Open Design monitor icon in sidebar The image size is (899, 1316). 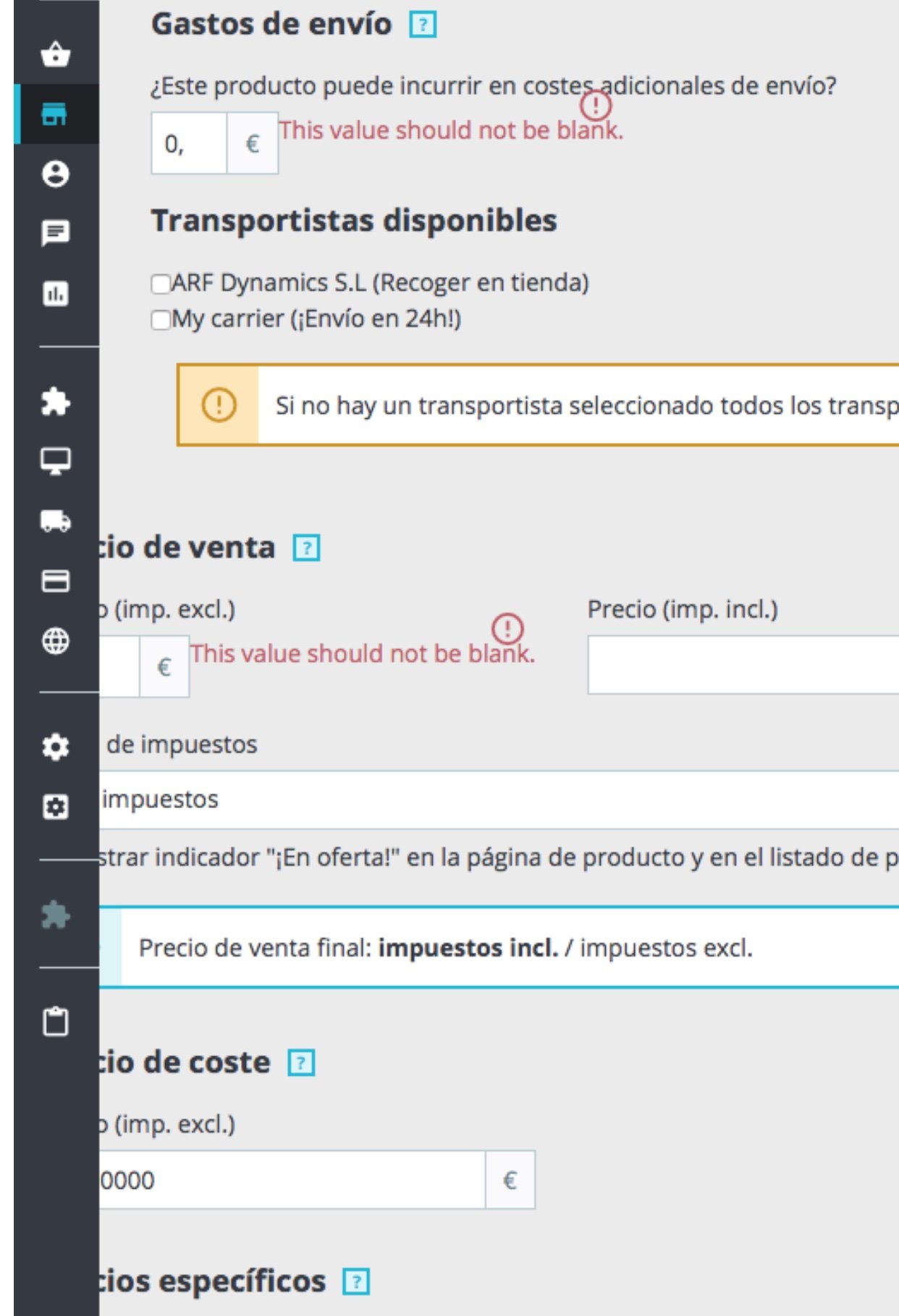[x=55, y=461]
